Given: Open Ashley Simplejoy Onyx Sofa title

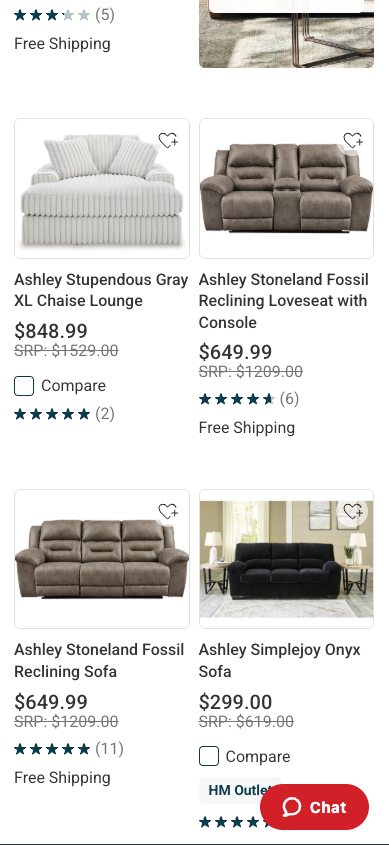Looking at the screenshot, I should pos(280,661).
